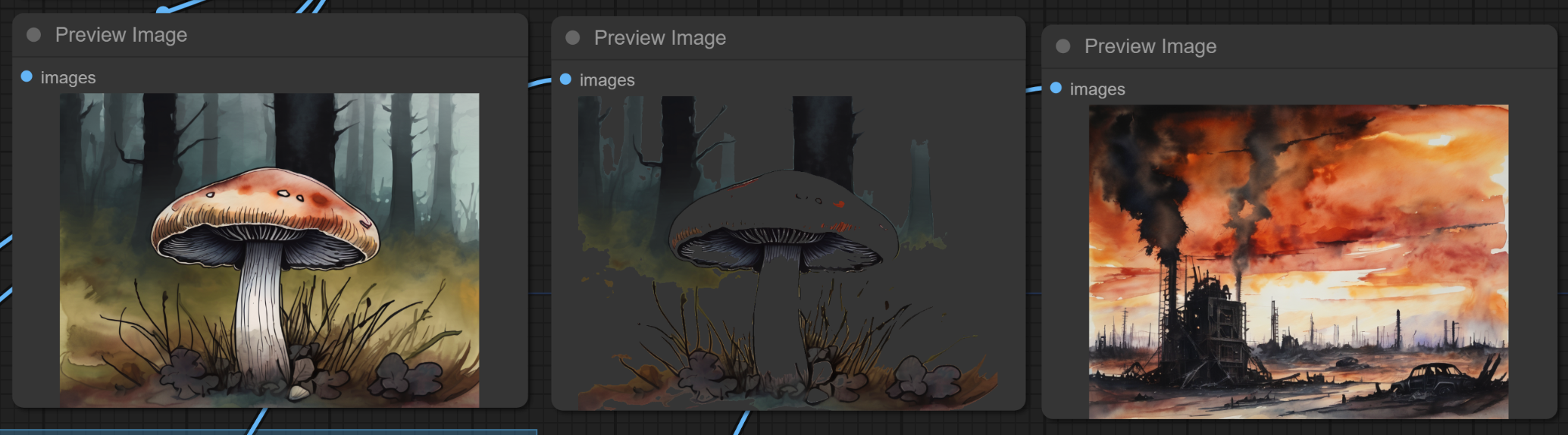
Task: Click the images label on the dark mushroom node
Action: pos(606,80)
